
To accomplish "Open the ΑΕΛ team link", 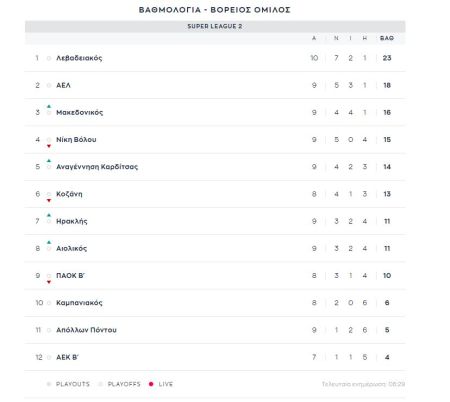I will point(63,85).
